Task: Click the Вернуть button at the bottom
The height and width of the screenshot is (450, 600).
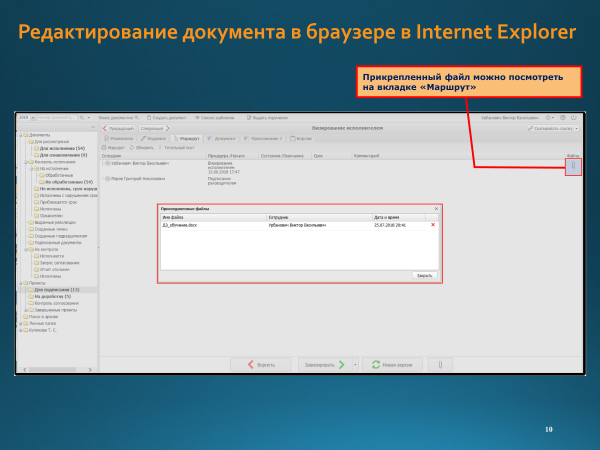Action: tap(261, 365)
